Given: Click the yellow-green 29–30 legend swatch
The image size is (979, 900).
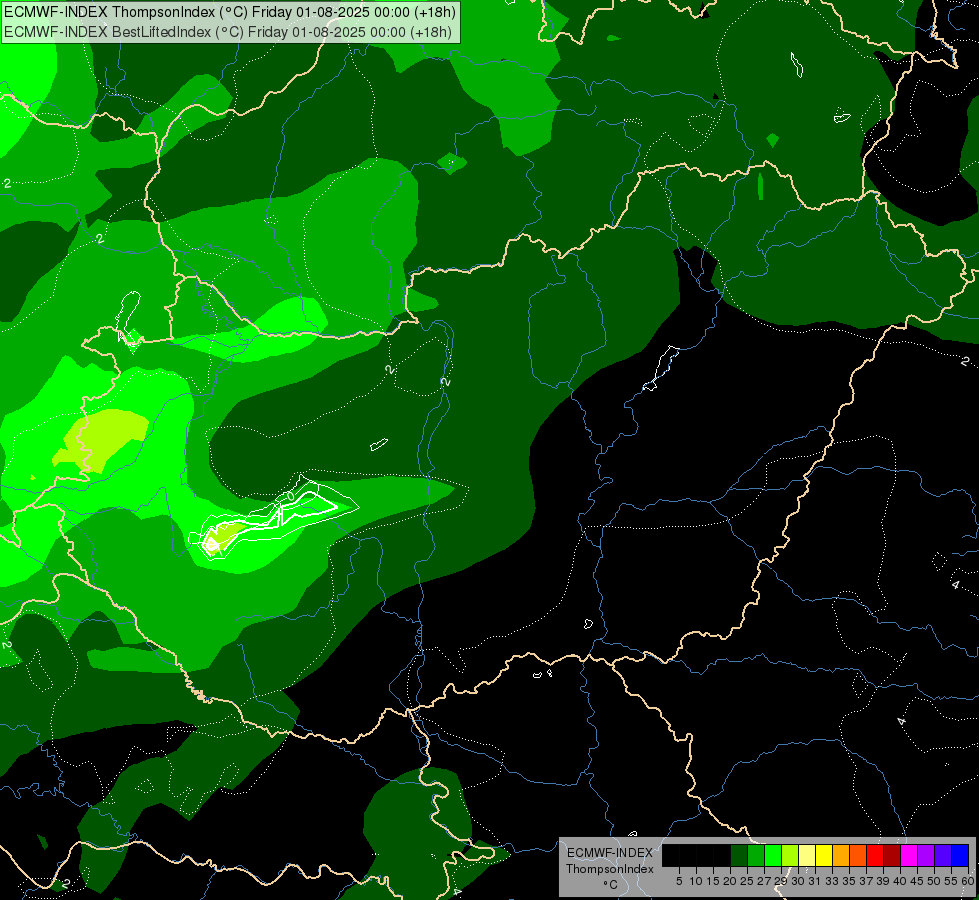Looking at the screenshot, I should (790, 855).
